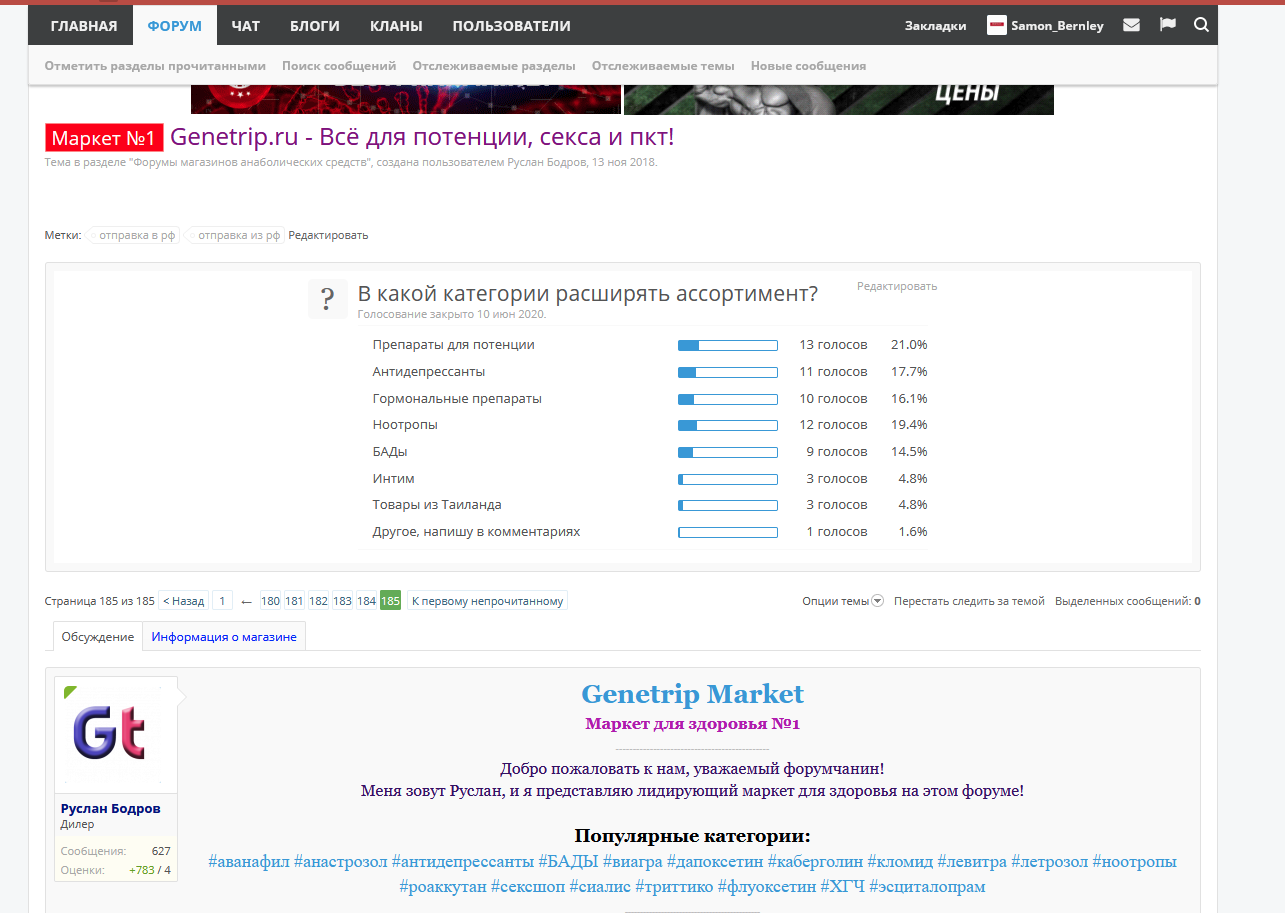Click the flag notifications icon
1285x913 pixels.
coord(1167,25)
